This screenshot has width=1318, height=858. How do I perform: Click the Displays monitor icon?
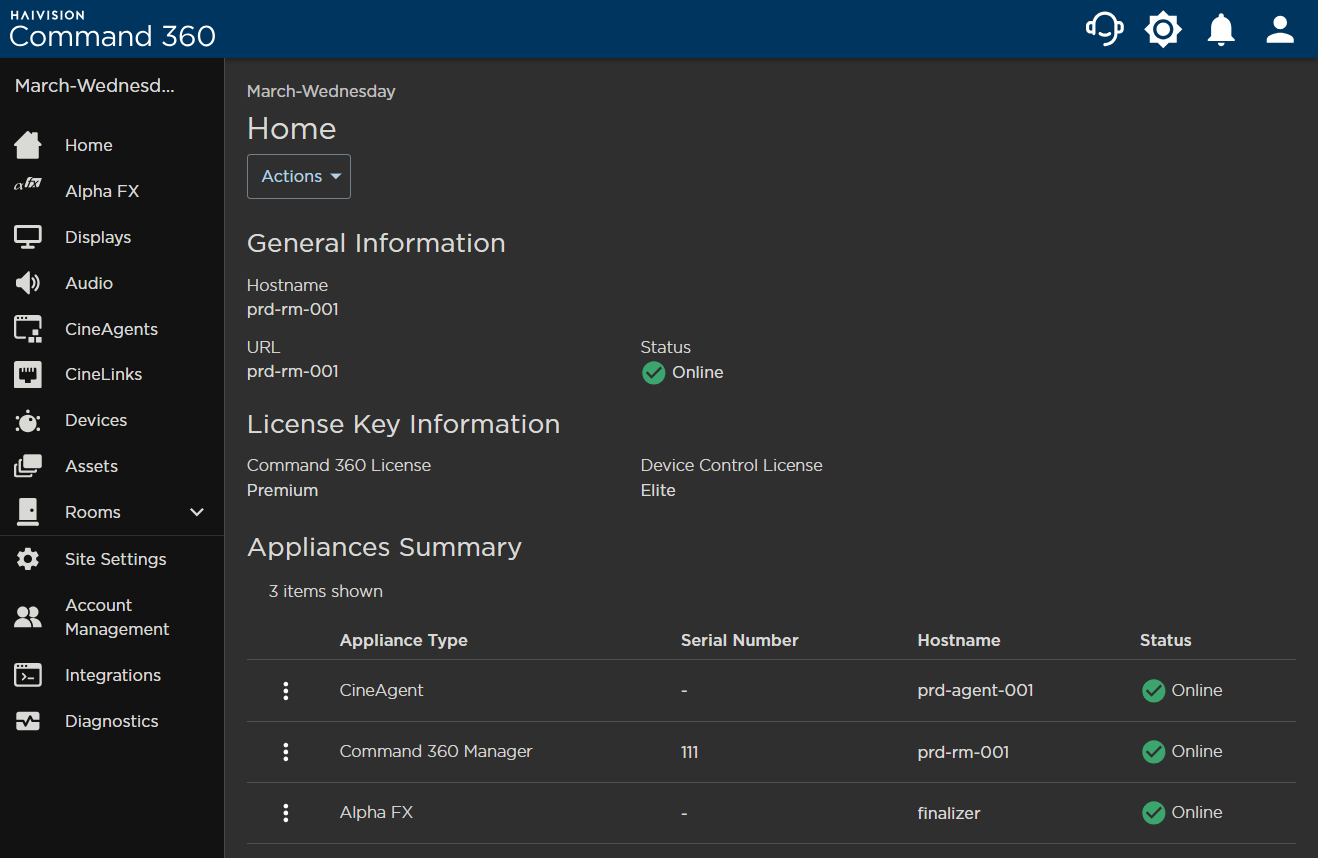pos(28,237)
